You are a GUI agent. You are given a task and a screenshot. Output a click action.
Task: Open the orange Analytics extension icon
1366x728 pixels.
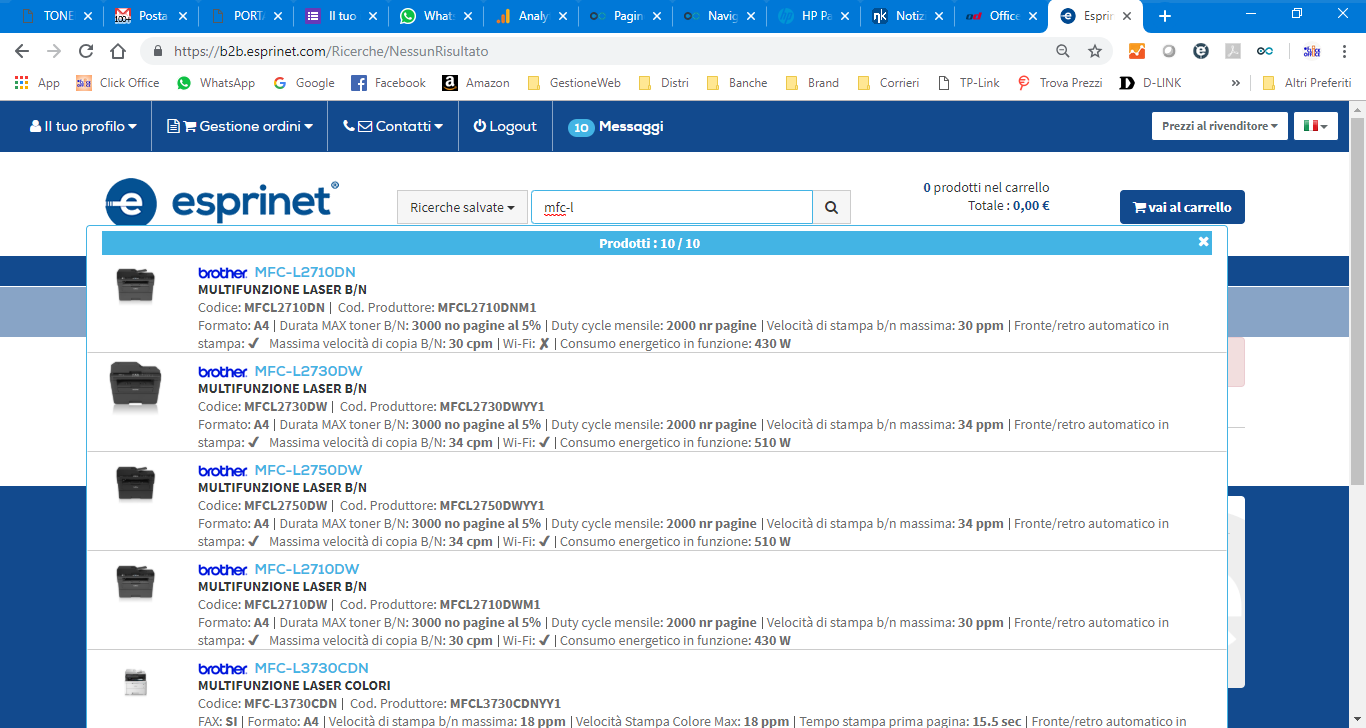(x=1137, y=51)
